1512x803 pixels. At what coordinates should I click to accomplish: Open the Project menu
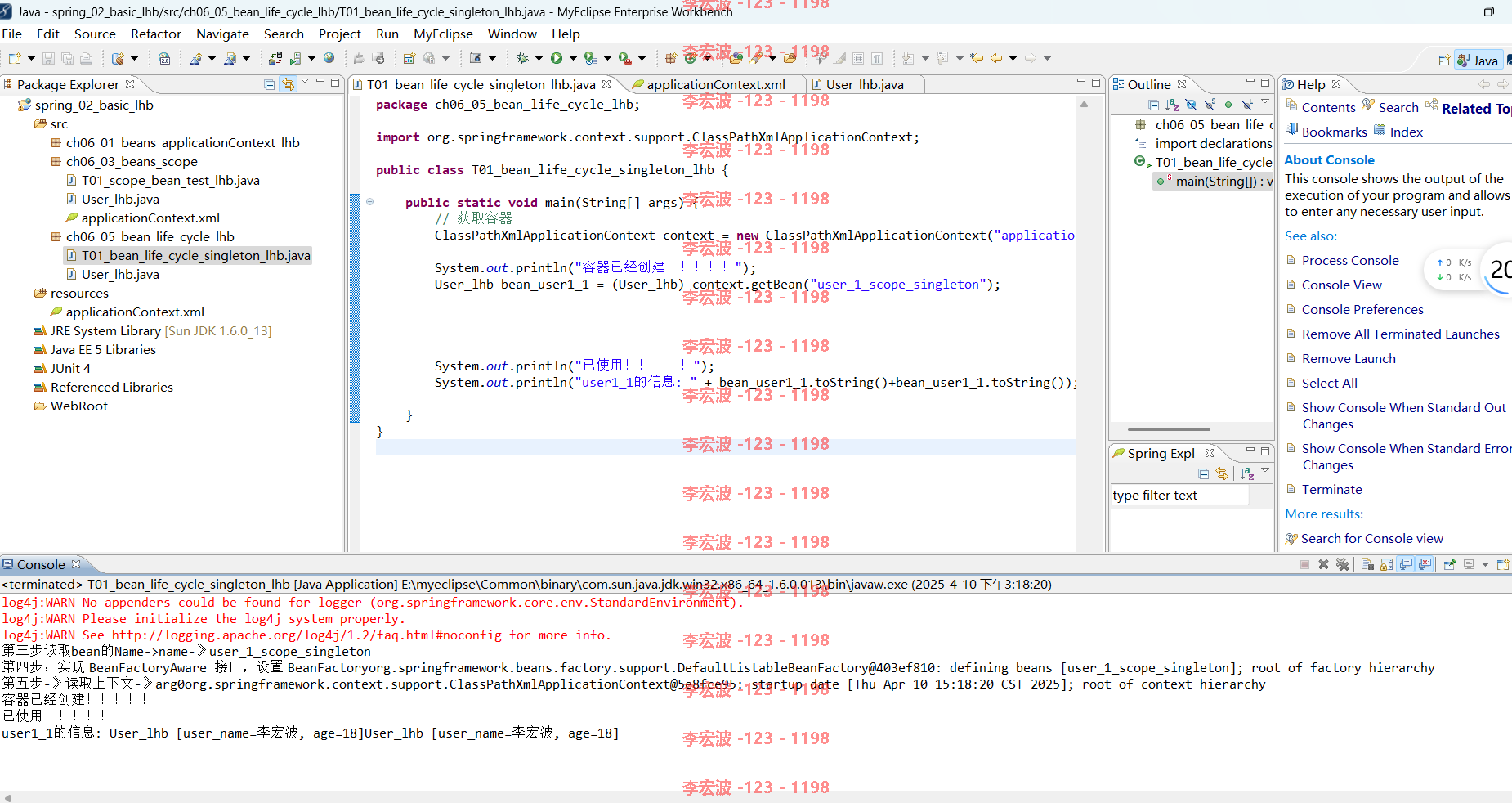pos(340,34)
